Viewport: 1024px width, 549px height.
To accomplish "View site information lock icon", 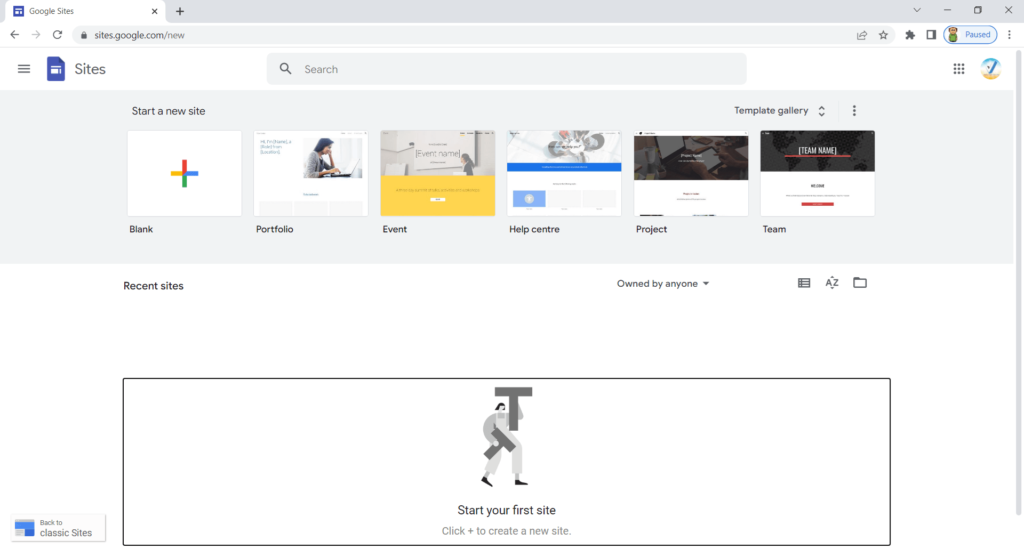I will [x=84, y=35].
